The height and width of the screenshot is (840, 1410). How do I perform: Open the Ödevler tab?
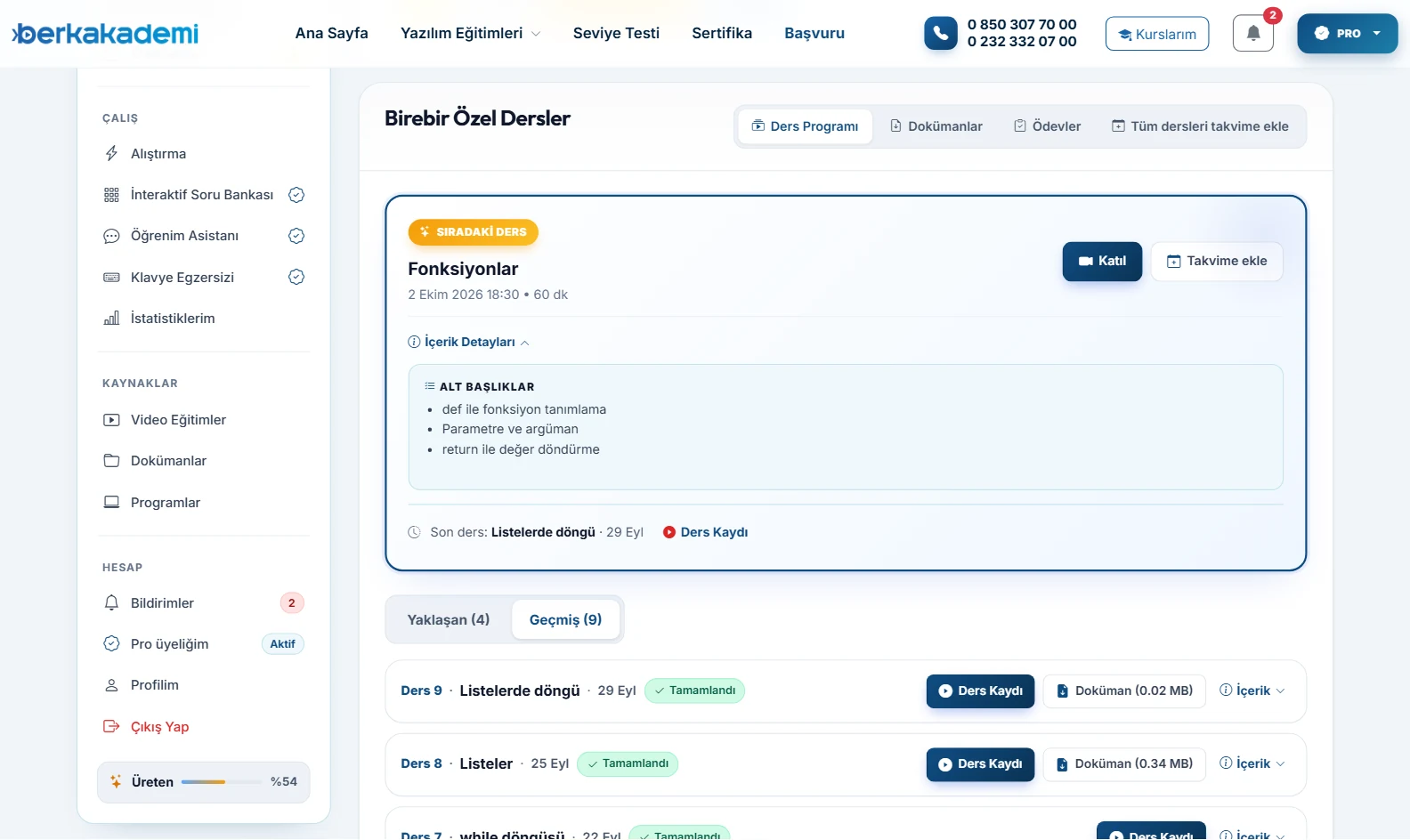1048,126
